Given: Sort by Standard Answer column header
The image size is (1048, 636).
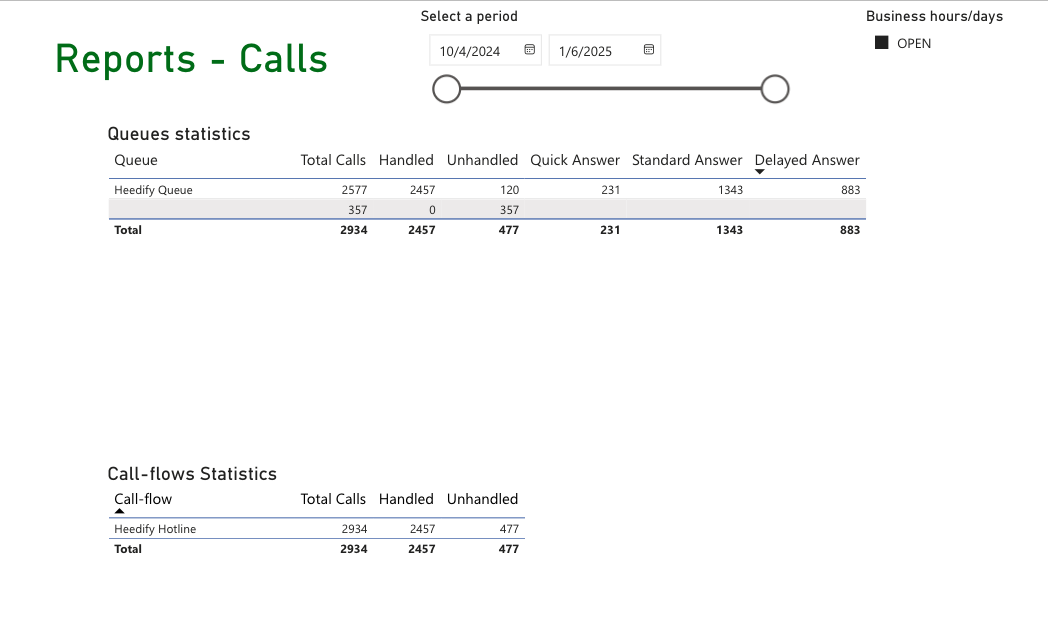Looking at the screenshot, I should (x=687, y=160).
